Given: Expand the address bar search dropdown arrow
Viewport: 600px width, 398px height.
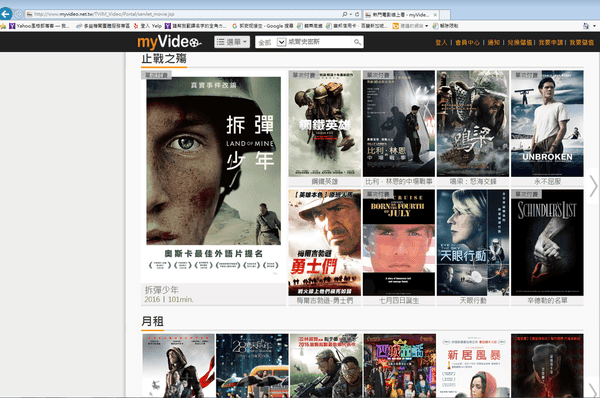Looking at the screenshot, I should [351, 15].
